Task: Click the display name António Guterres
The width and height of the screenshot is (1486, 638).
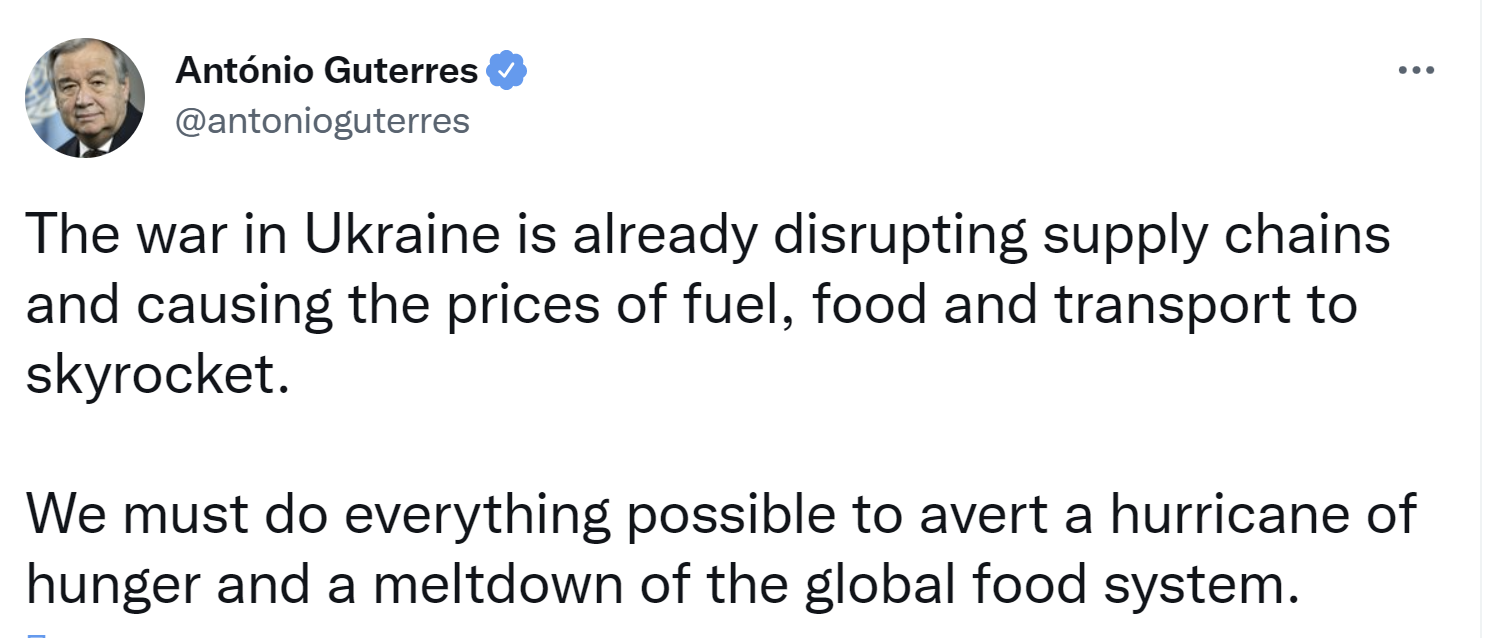Action: (x=326, y=72)
